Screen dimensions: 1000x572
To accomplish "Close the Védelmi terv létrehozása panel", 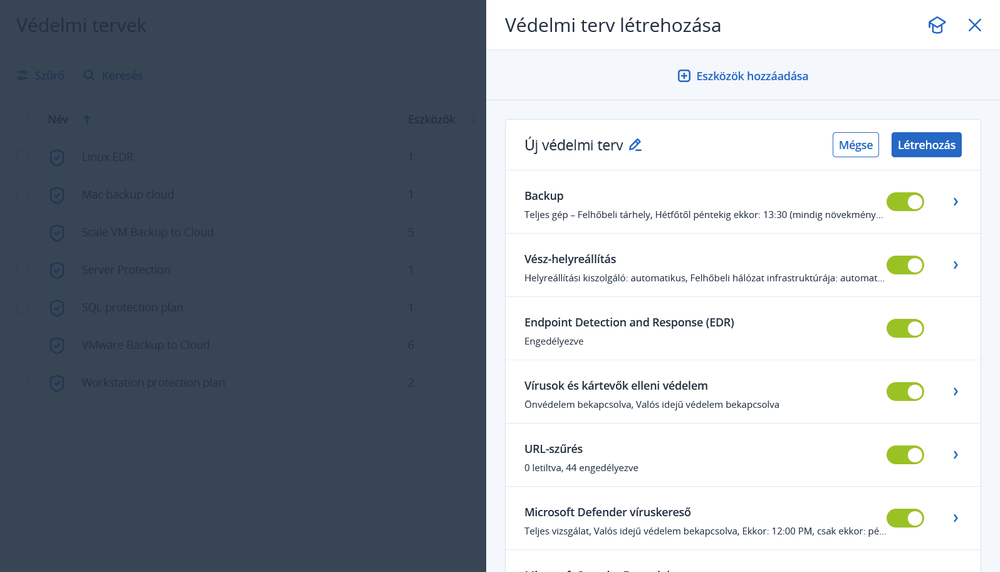I will pos(975,25).
